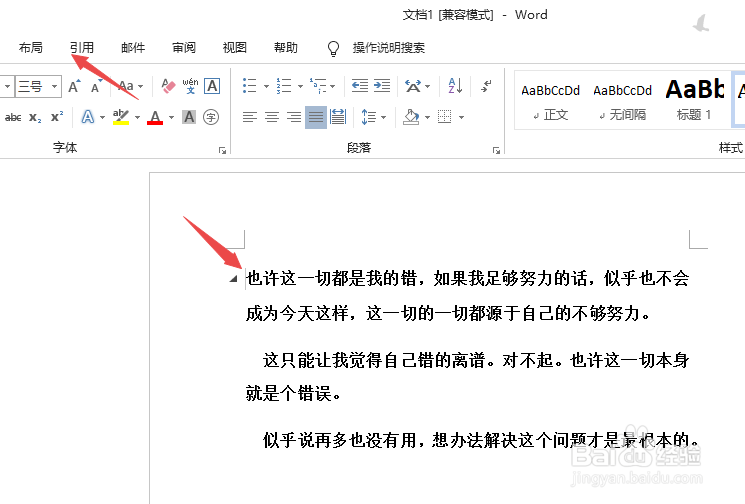
Task: Toggle character shading gray A icon
Action: tap(189, 117)
